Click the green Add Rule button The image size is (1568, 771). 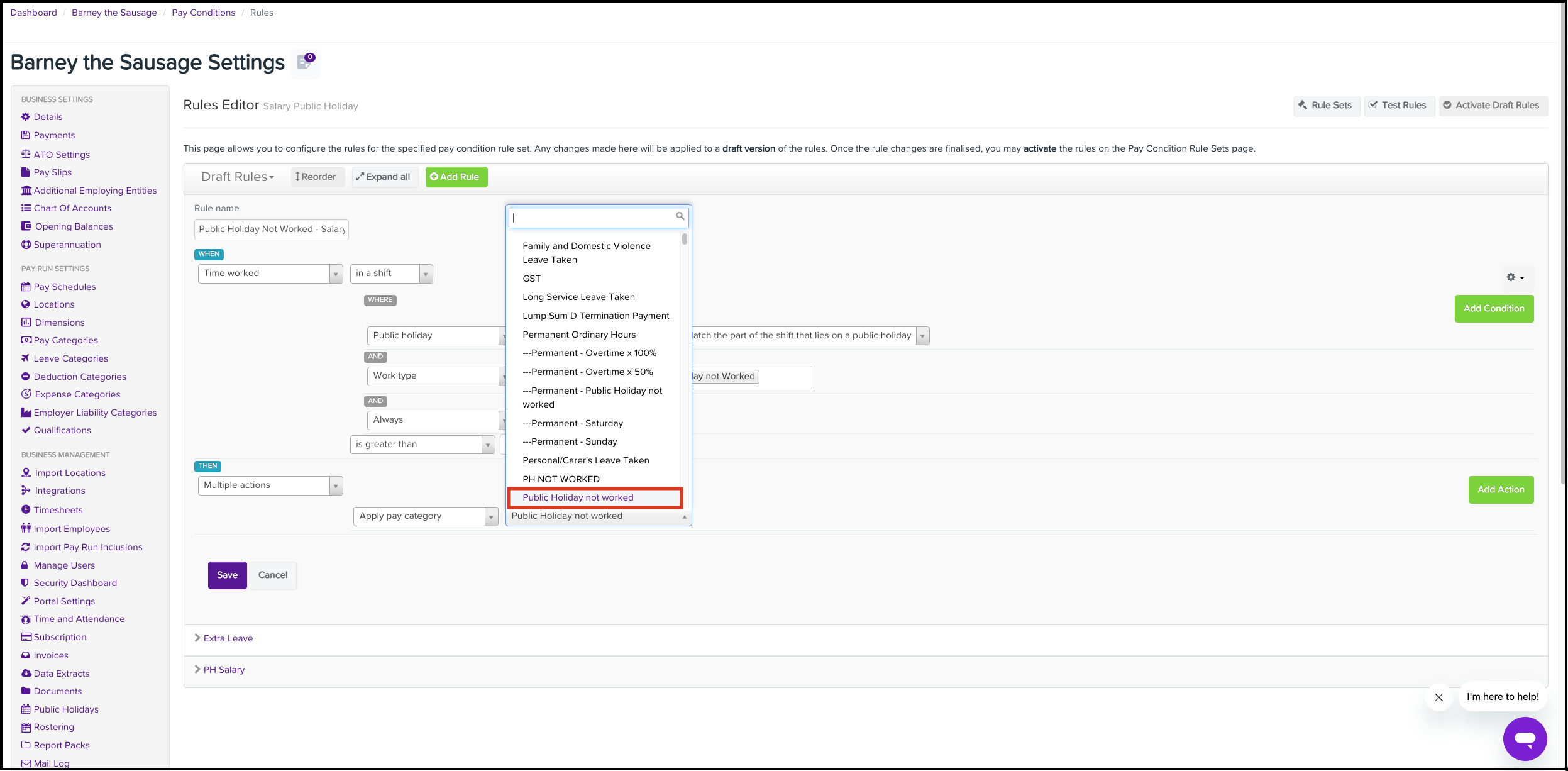point(456,177)
